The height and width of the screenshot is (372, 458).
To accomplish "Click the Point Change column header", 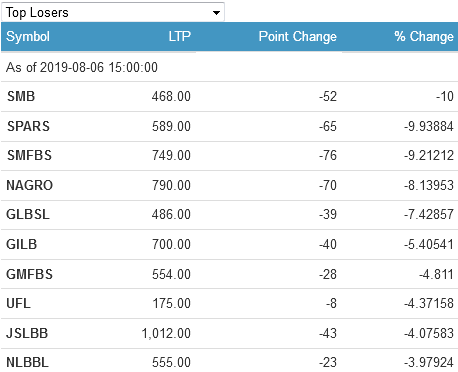I will click(298, 36).
